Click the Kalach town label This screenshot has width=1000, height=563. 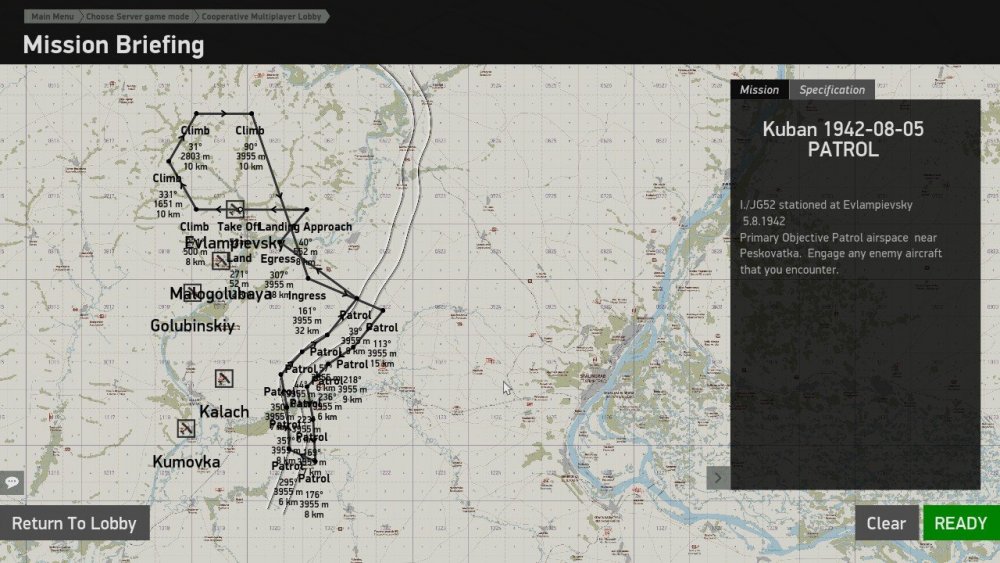[x=224, y=411]
